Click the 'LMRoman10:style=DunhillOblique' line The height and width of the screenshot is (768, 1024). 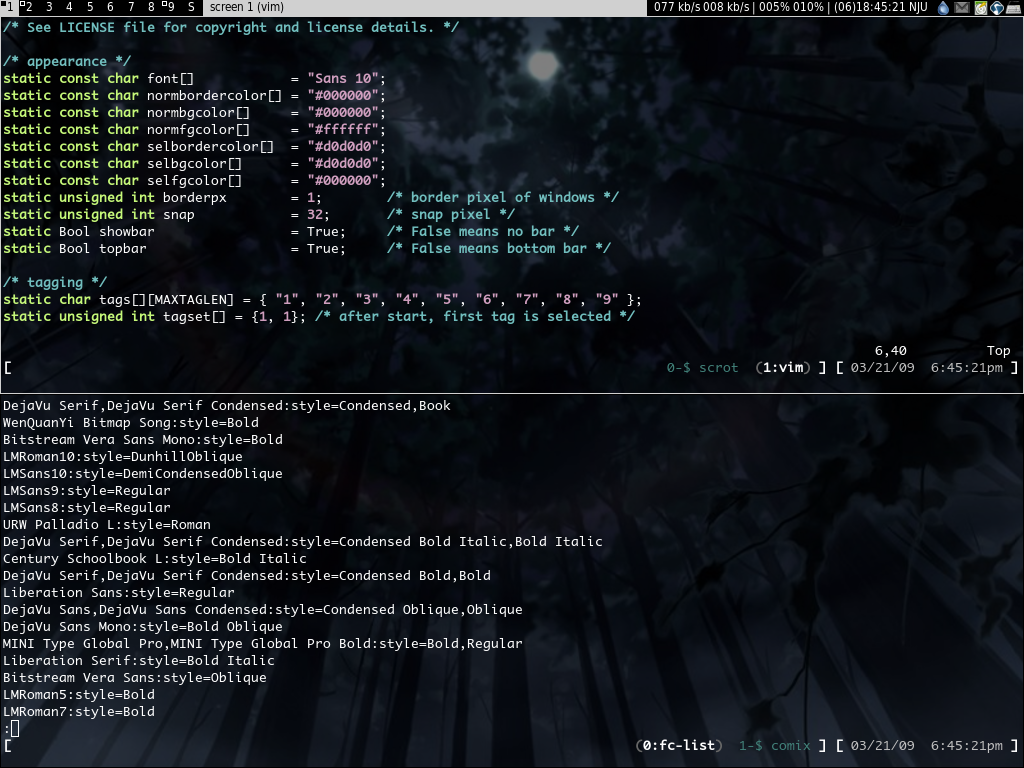click(123, 456)
